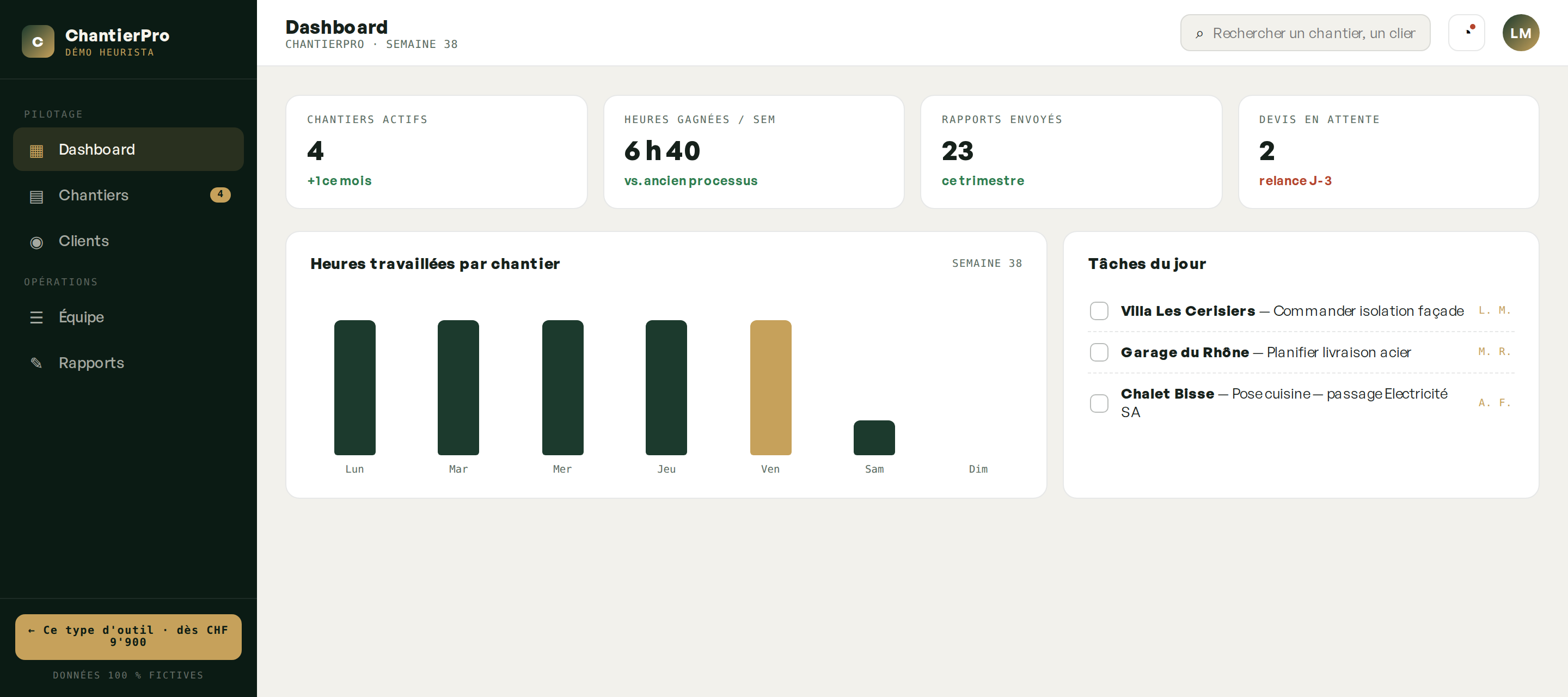The image size is (1568, 697).
Task: Click the '+1 ce mois' text
Action: tap(339, 181)
